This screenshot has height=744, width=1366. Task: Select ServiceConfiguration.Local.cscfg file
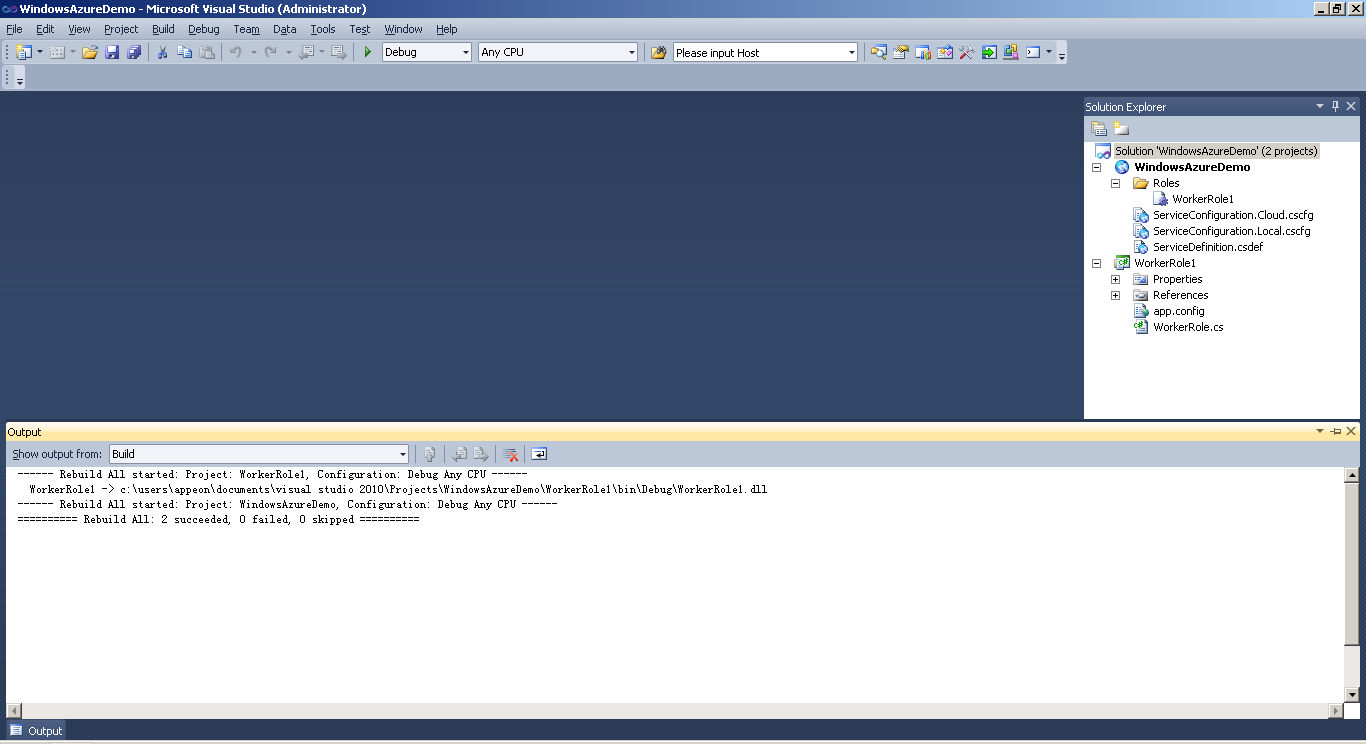[x=1231, y=231]
